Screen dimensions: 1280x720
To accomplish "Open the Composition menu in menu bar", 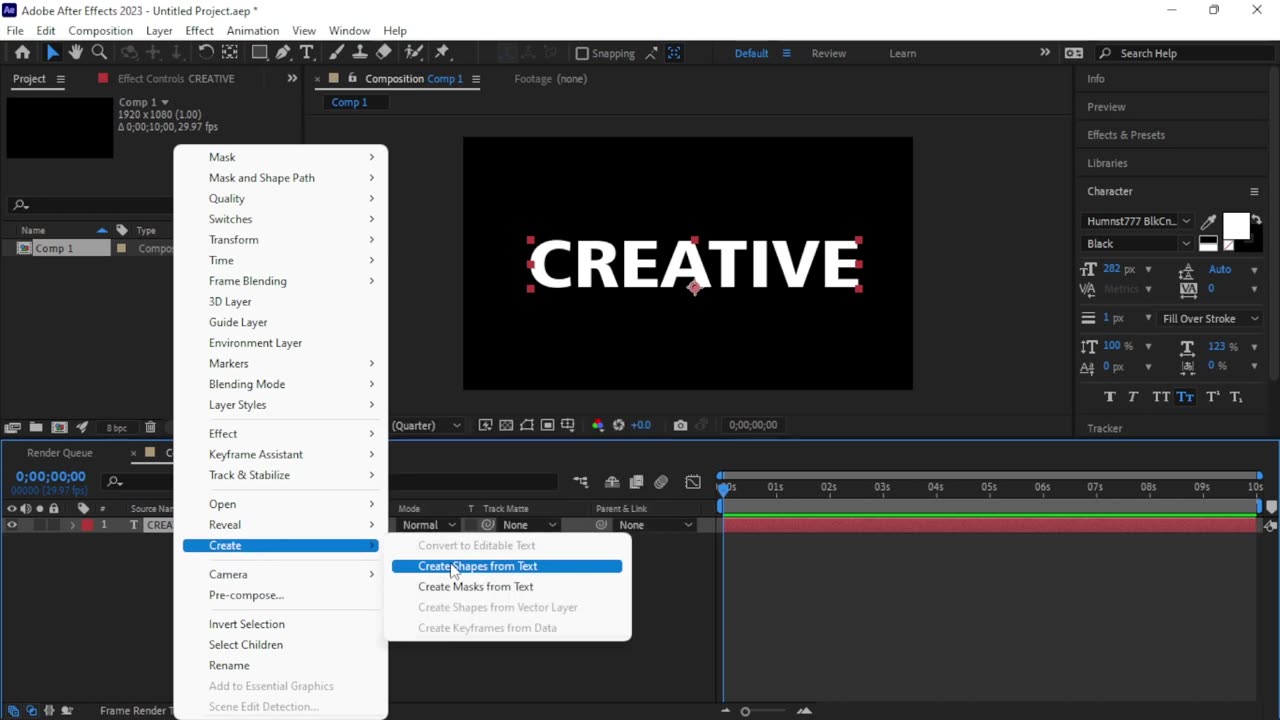I will [100, 31].
